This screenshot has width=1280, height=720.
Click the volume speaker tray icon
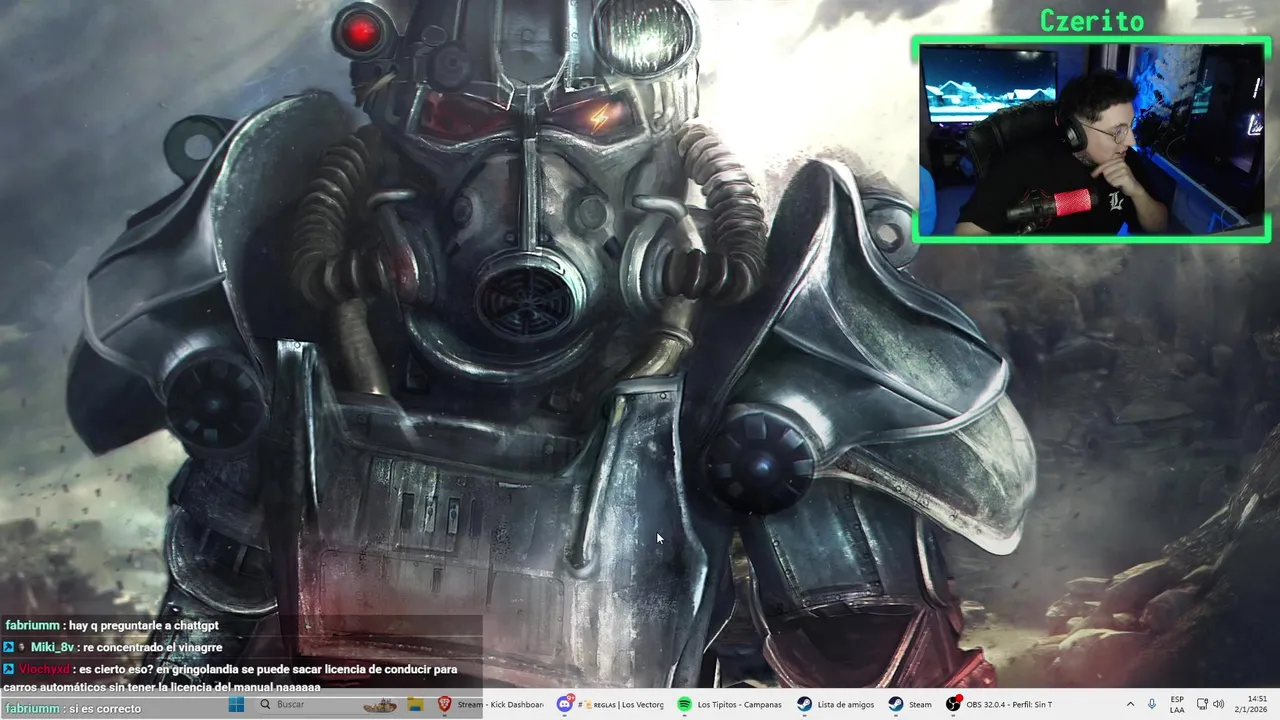(1219, 704)
